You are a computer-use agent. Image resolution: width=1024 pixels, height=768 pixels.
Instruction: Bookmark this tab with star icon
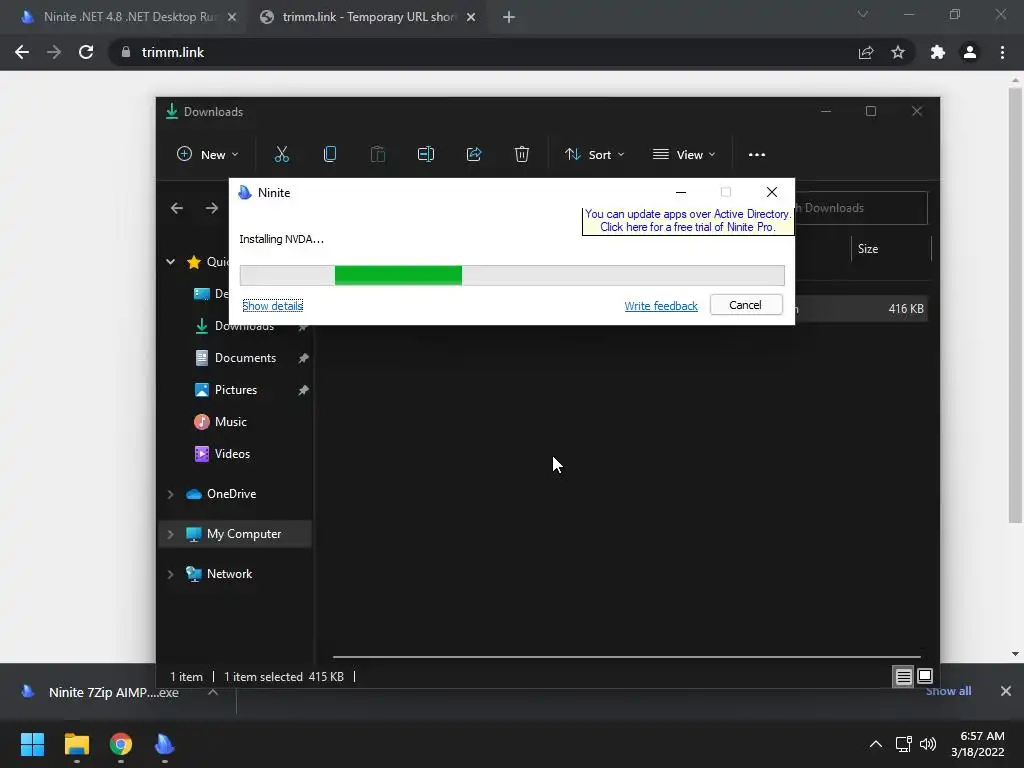(x=898, y=52)
